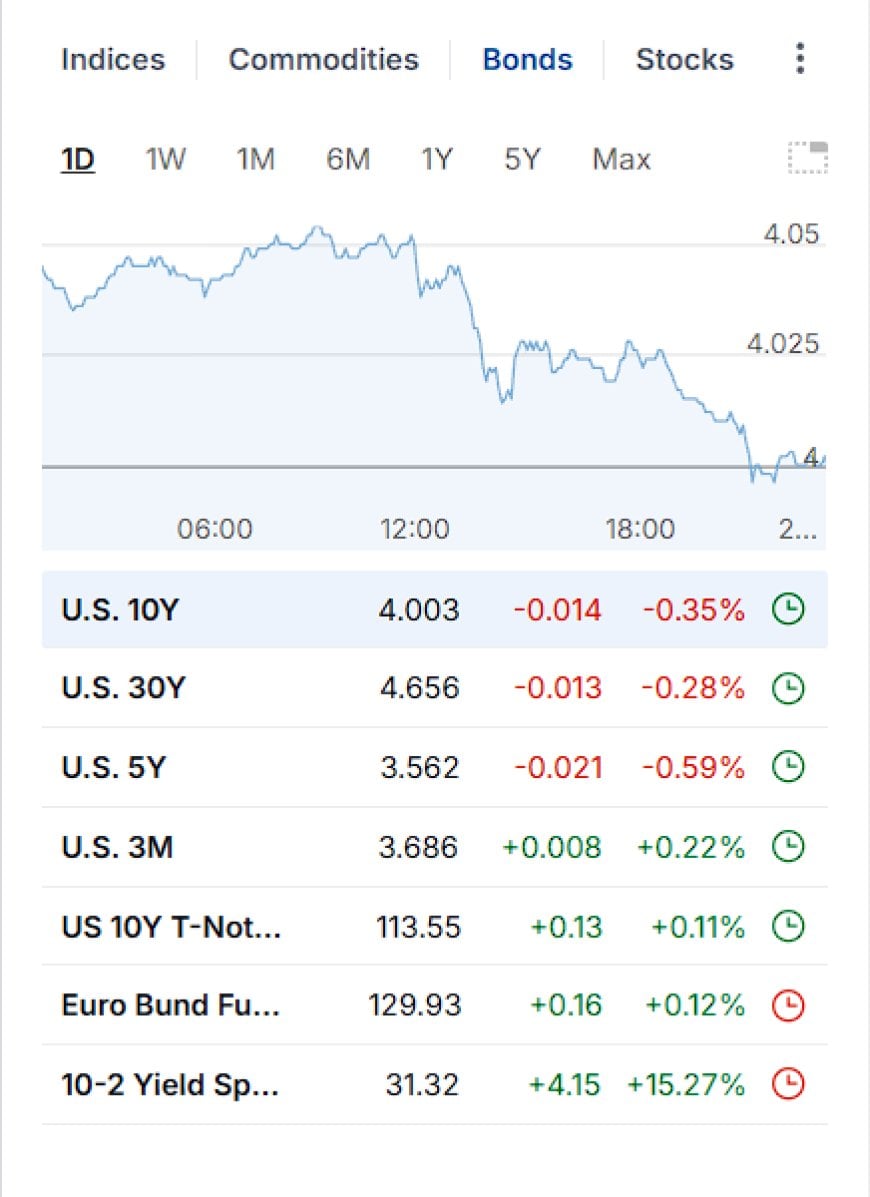Click the clock icon in U.S. 30Y row

coord(788,689)
